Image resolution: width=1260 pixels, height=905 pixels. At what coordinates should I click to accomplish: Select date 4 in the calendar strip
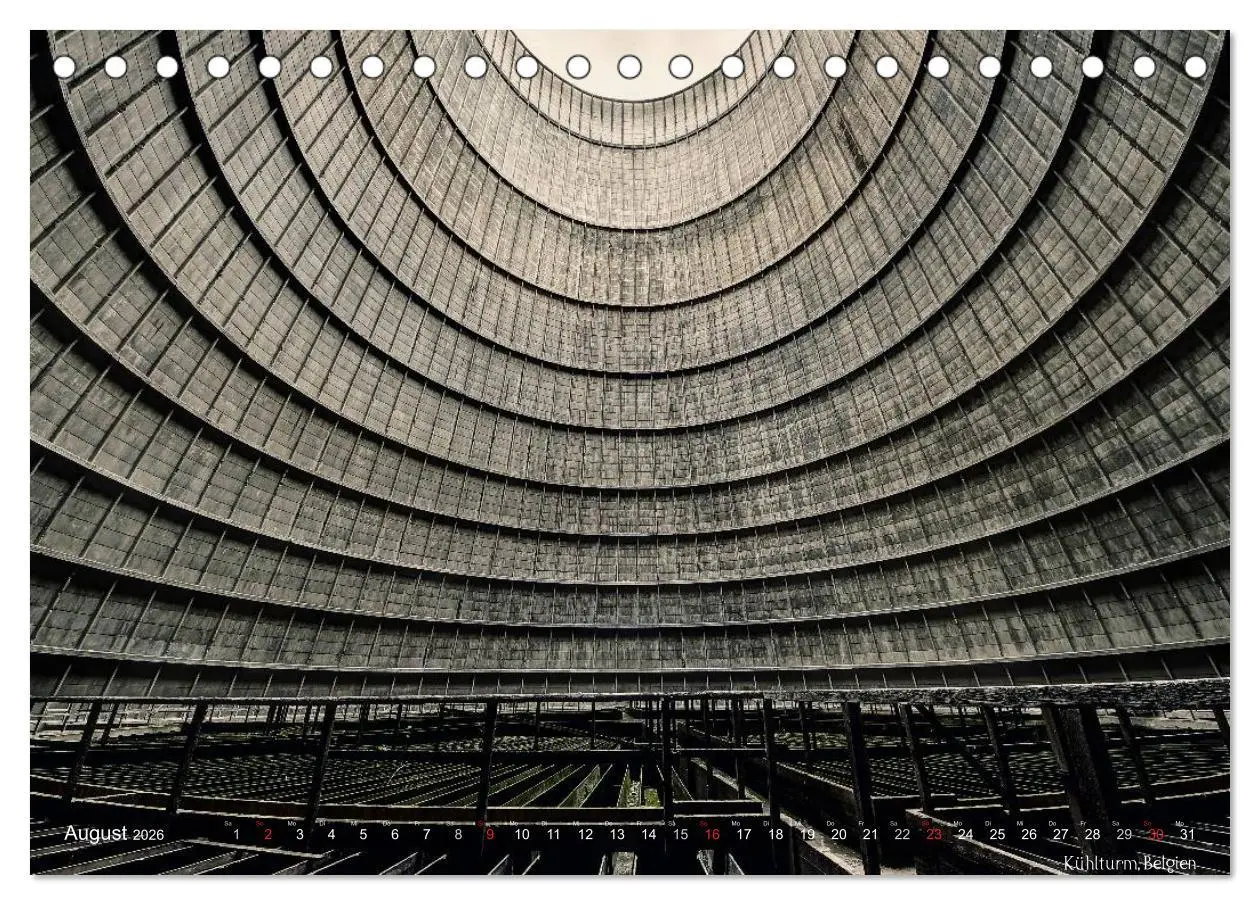pos(331,834)
